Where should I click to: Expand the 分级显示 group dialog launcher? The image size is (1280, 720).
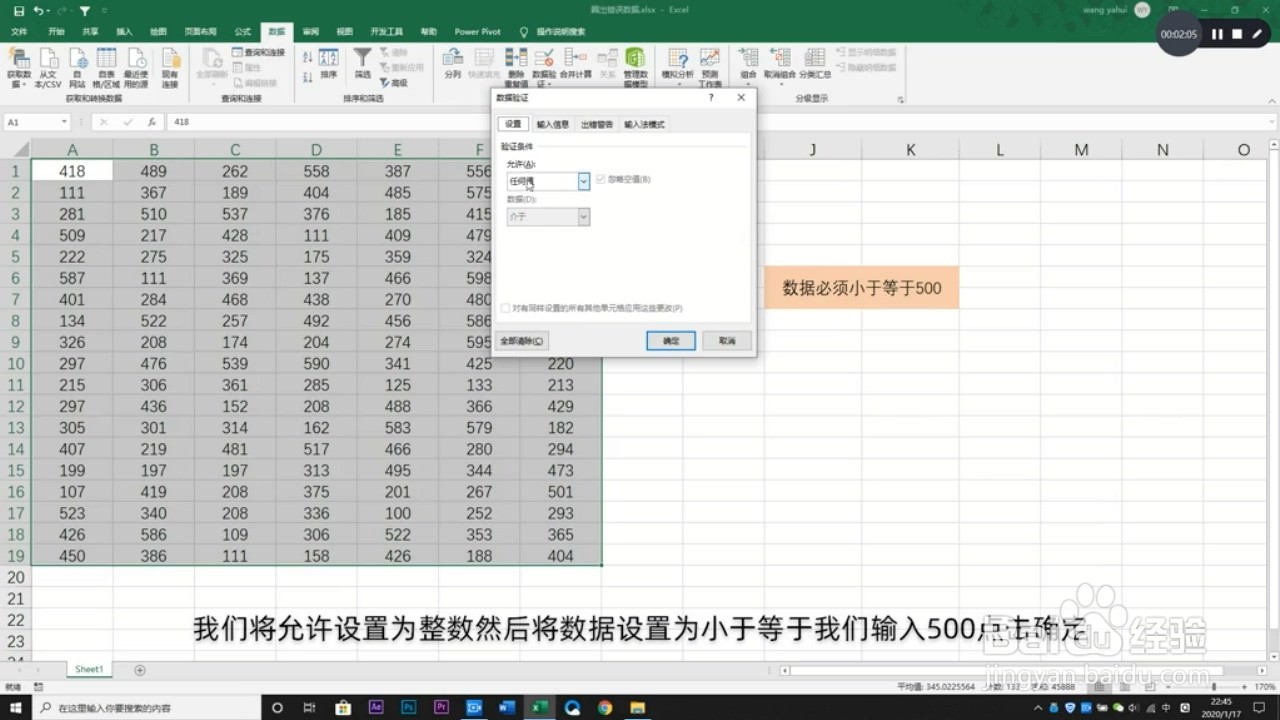[x=901, y=99]
